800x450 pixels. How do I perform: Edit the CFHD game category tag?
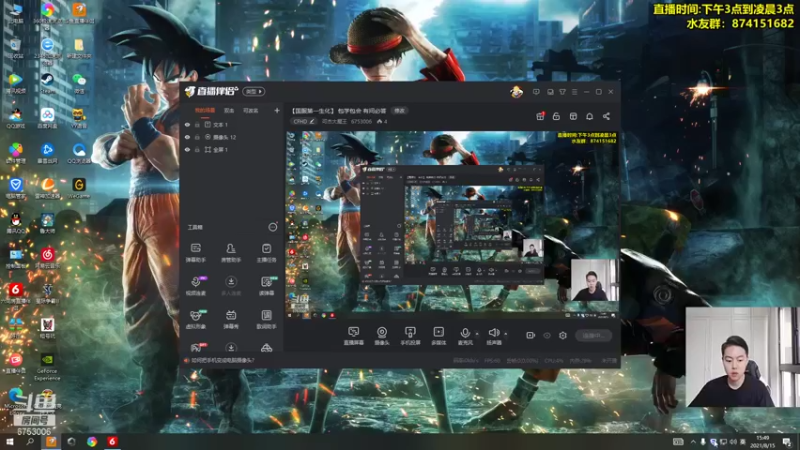pos(304,121)
